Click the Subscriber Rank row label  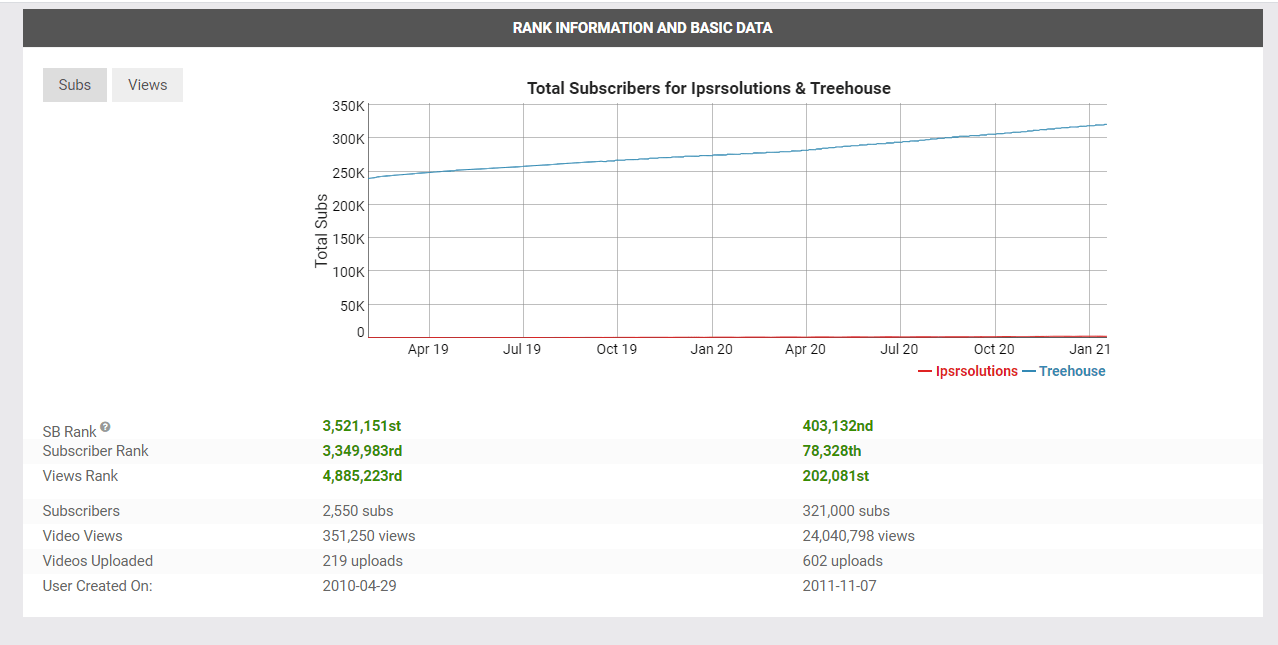coord(95,451)
